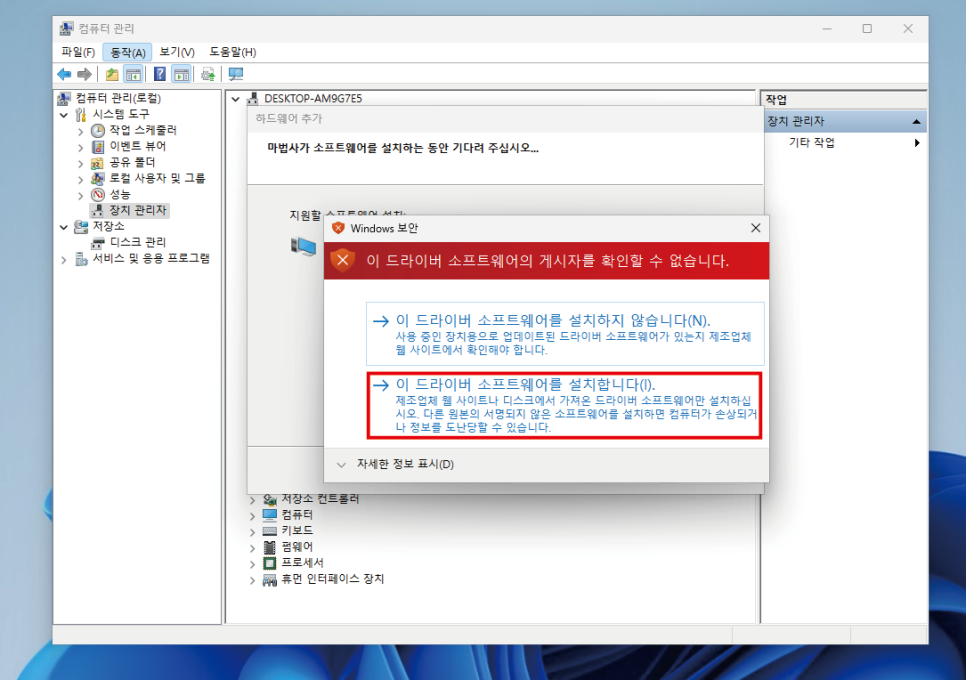The width and height of the screenshot is (966, 680).
Task: Select 펌웨어 device category text
Action: tap(297, 547)
